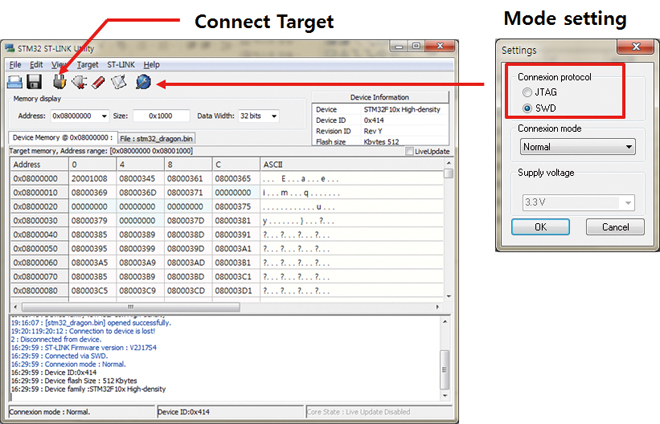Viewport: 660px width, 424px height.
Task: Click memory cell 08000345
Action: click(x=140, y=179)
